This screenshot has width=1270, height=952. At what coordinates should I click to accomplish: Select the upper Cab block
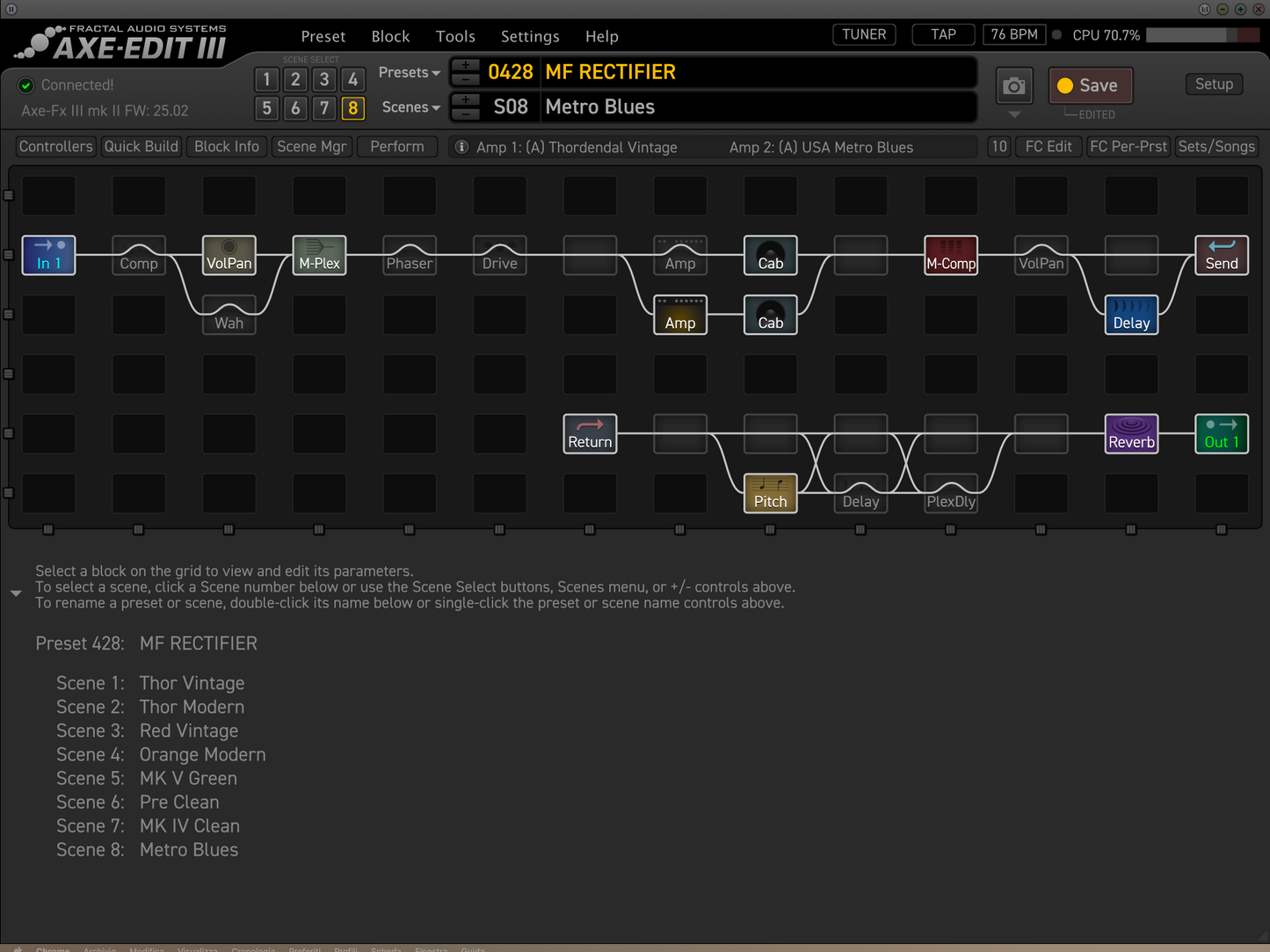pos(771,255)
